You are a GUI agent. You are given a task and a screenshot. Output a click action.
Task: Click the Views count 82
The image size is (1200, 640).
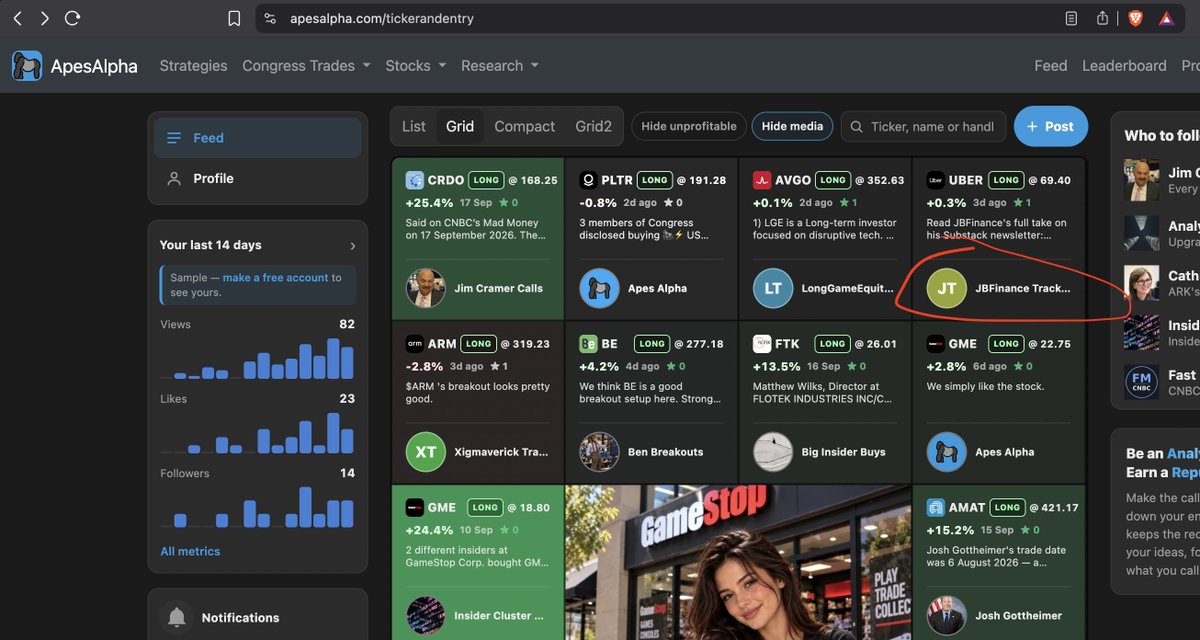point(347,324)
